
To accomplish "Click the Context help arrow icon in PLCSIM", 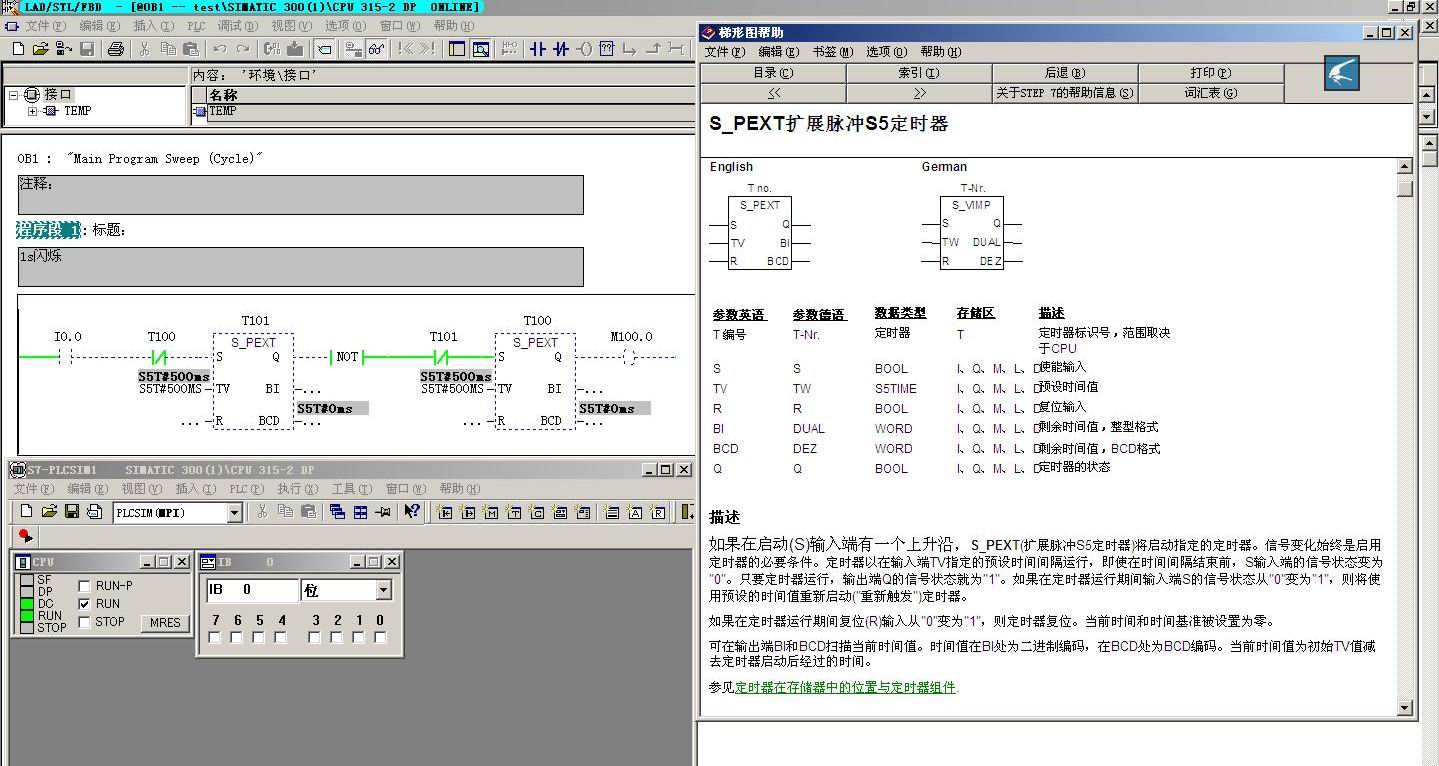I will point(412,512).
